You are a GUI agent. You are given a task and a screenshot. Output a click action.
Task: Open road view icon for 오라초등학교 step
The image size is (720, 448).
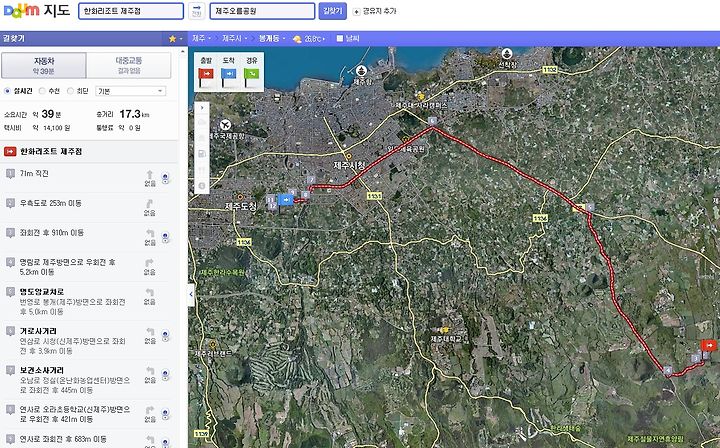pos(166,414)
